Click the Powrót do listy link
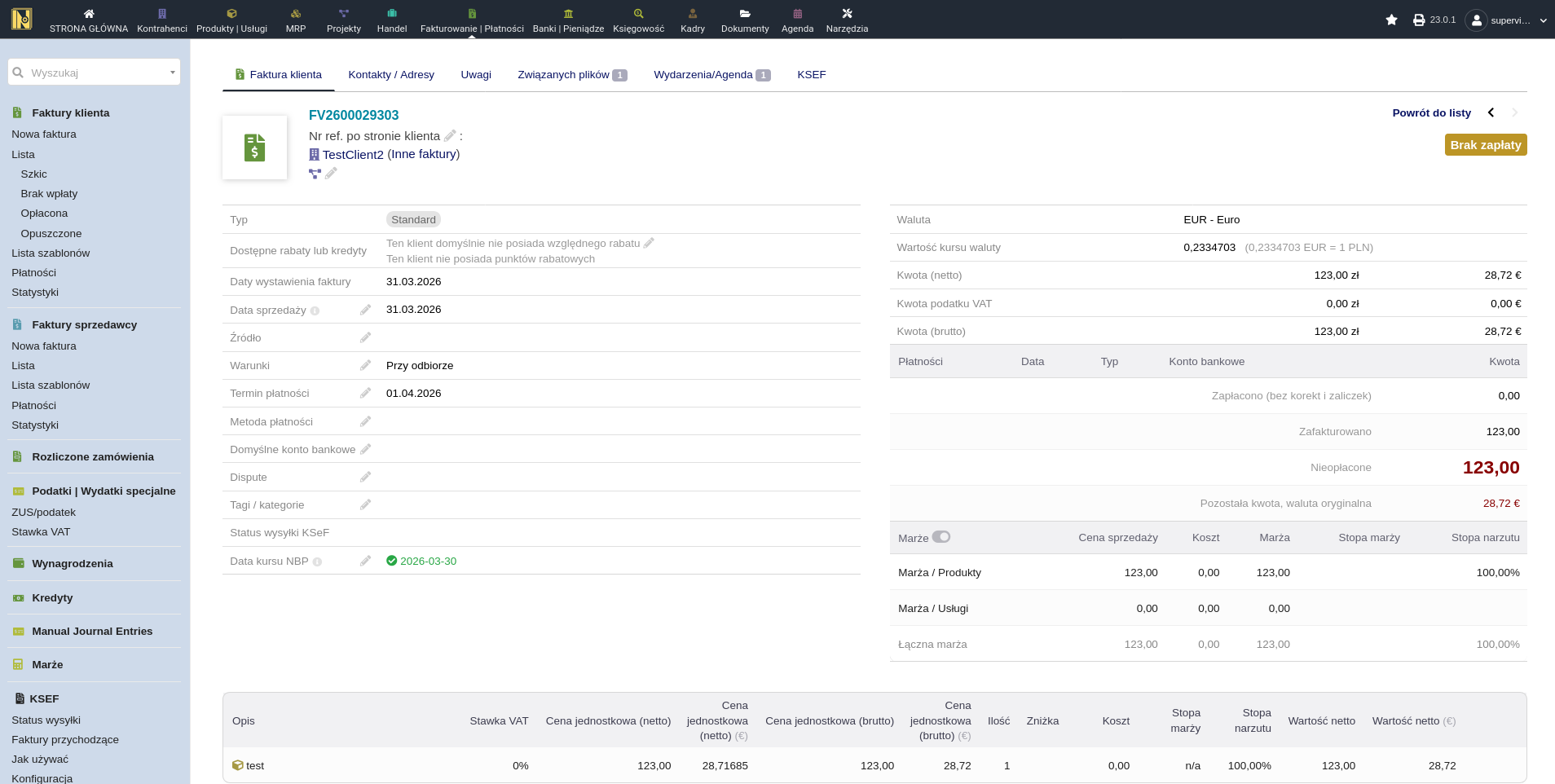The image size is (1555, 784). point(1431,113)
